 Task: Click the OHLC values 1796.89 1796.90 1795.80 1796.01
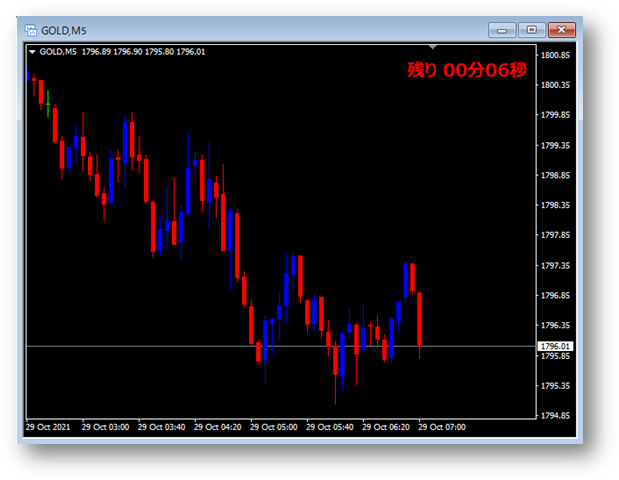[x=143, y=52]
